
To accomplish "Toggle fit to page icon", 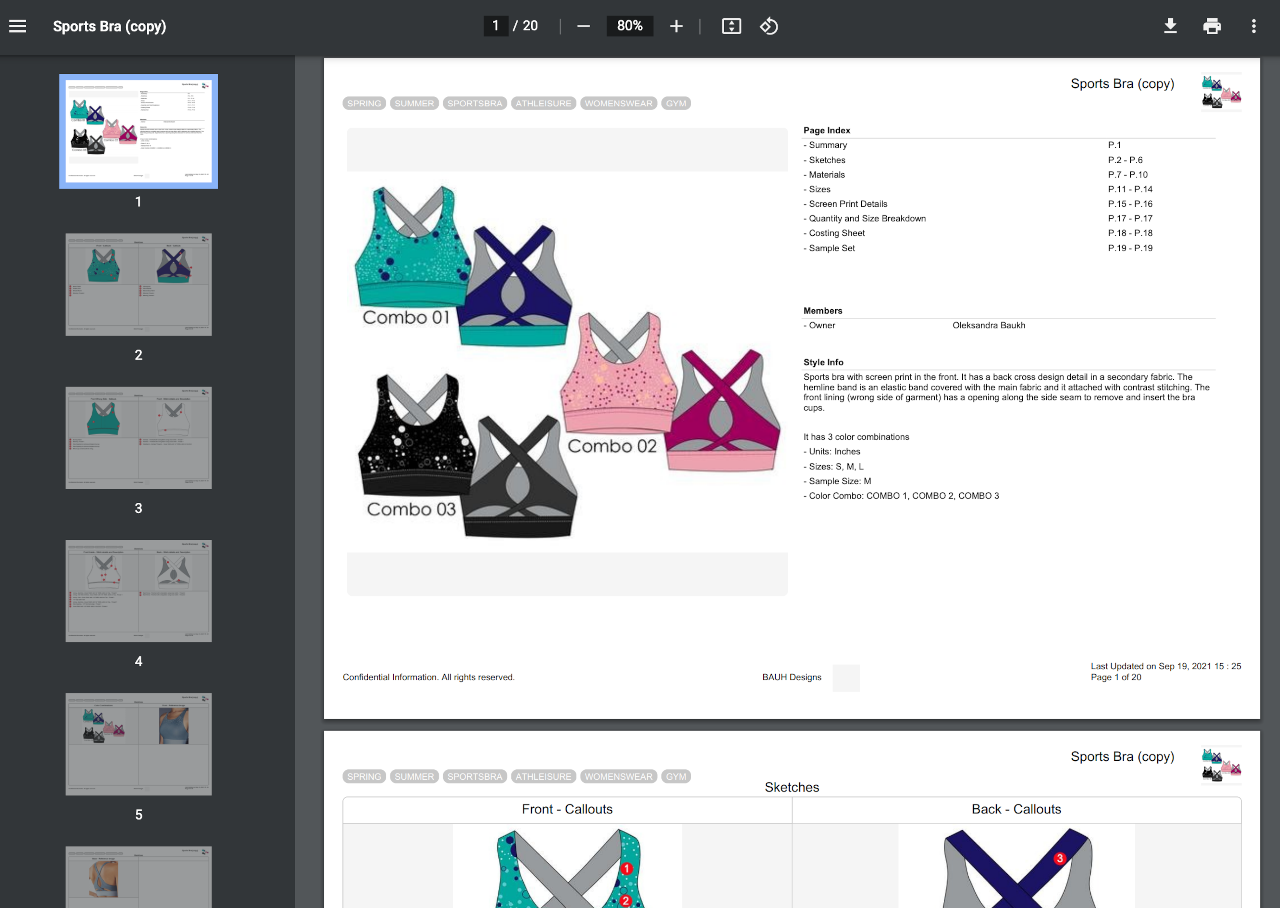I will click(x=731, y=26).
